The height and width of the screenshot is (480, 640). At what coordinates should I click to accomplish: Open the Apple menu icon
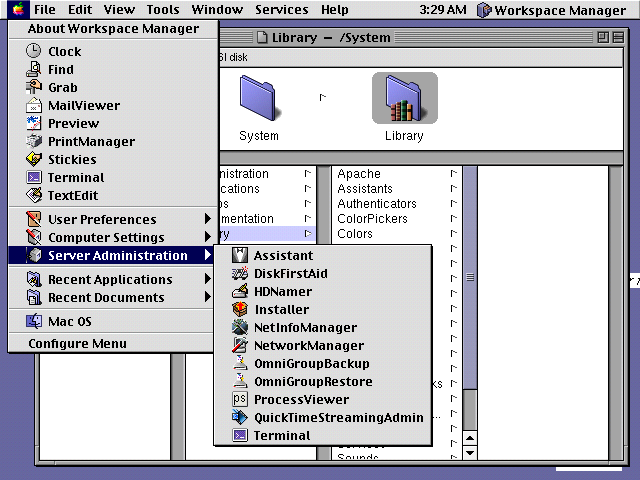pos(18,9)
